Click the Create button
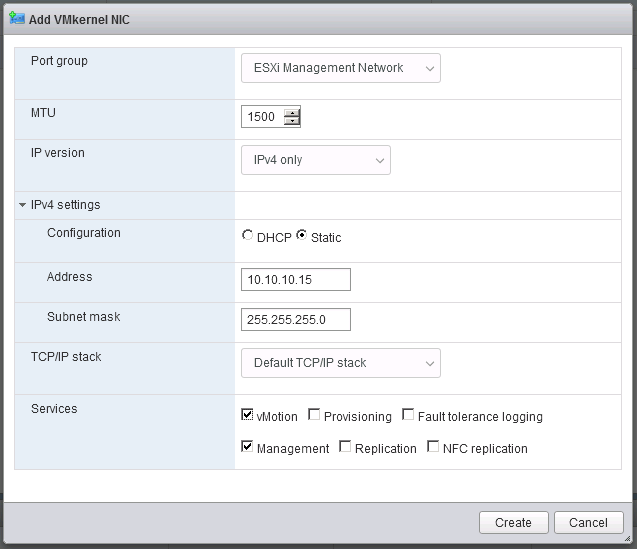637x549 pixels. point(514,523)
